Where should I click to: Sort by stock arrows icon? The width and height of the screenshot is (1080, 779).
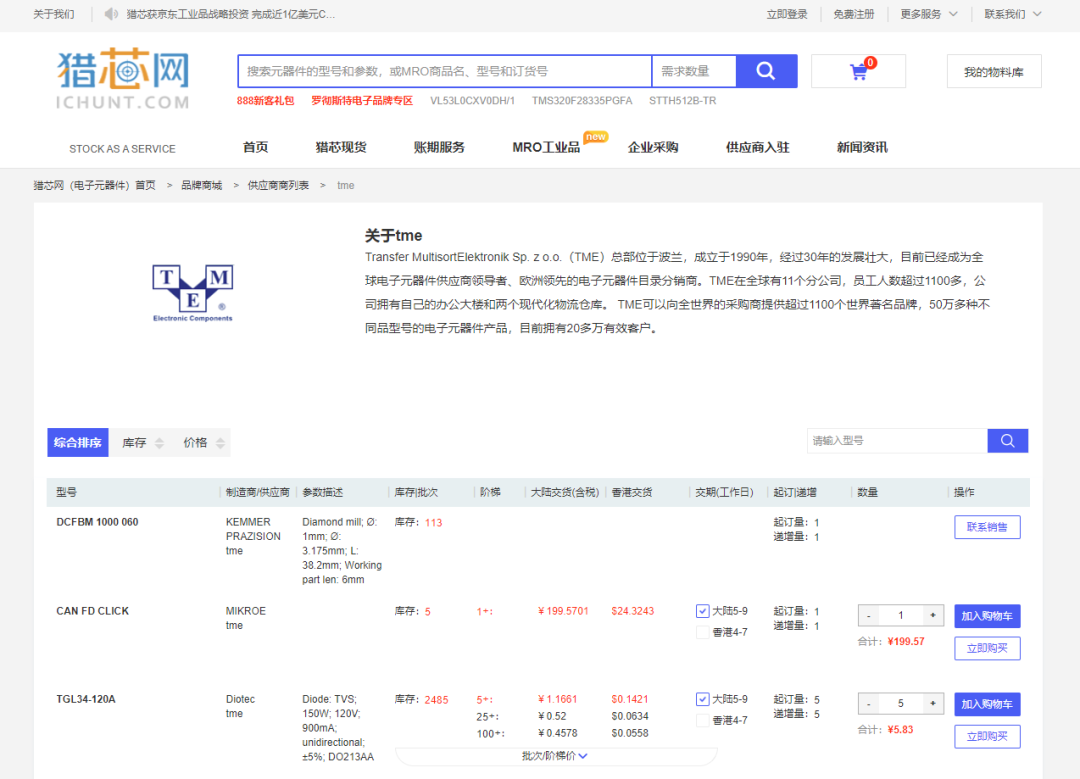[x=159, y=443]
